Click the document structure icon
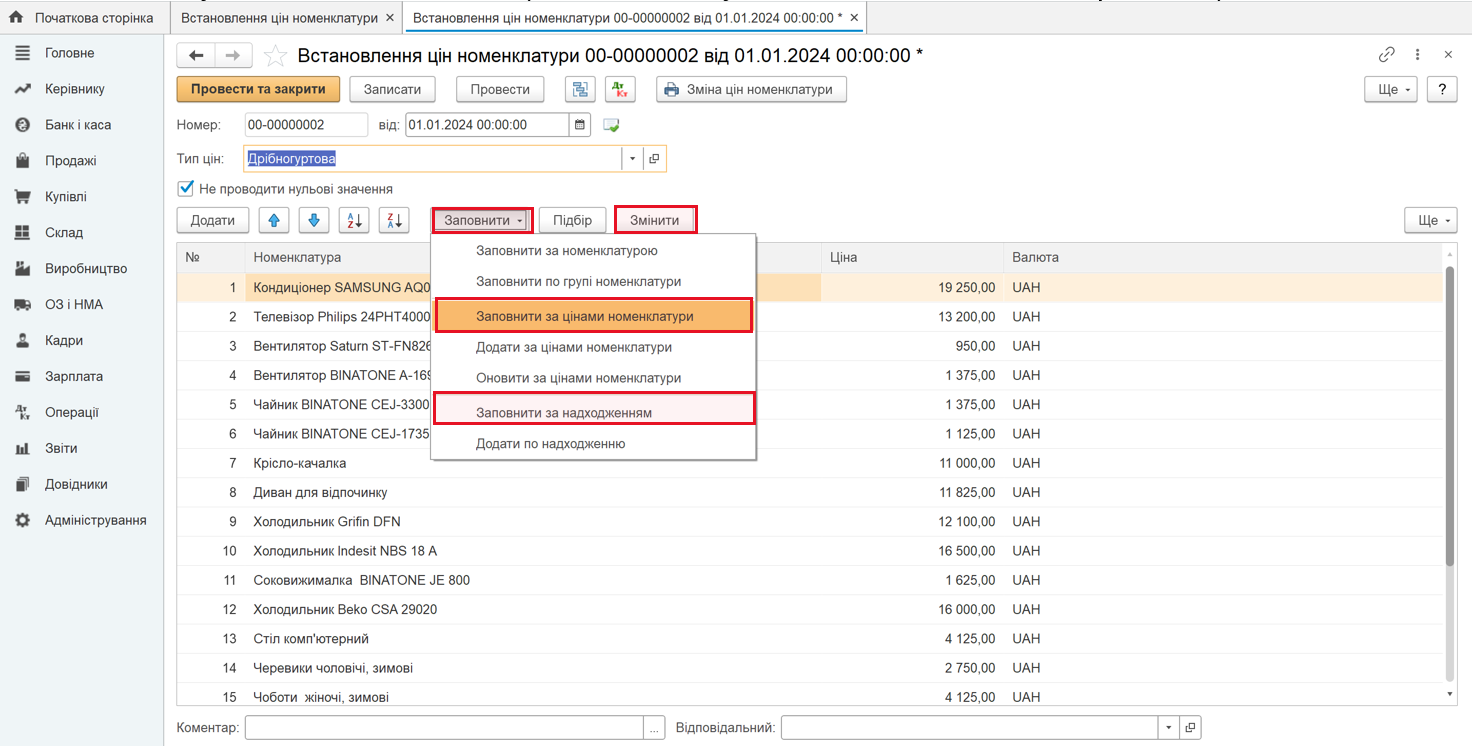 (580, 89)
